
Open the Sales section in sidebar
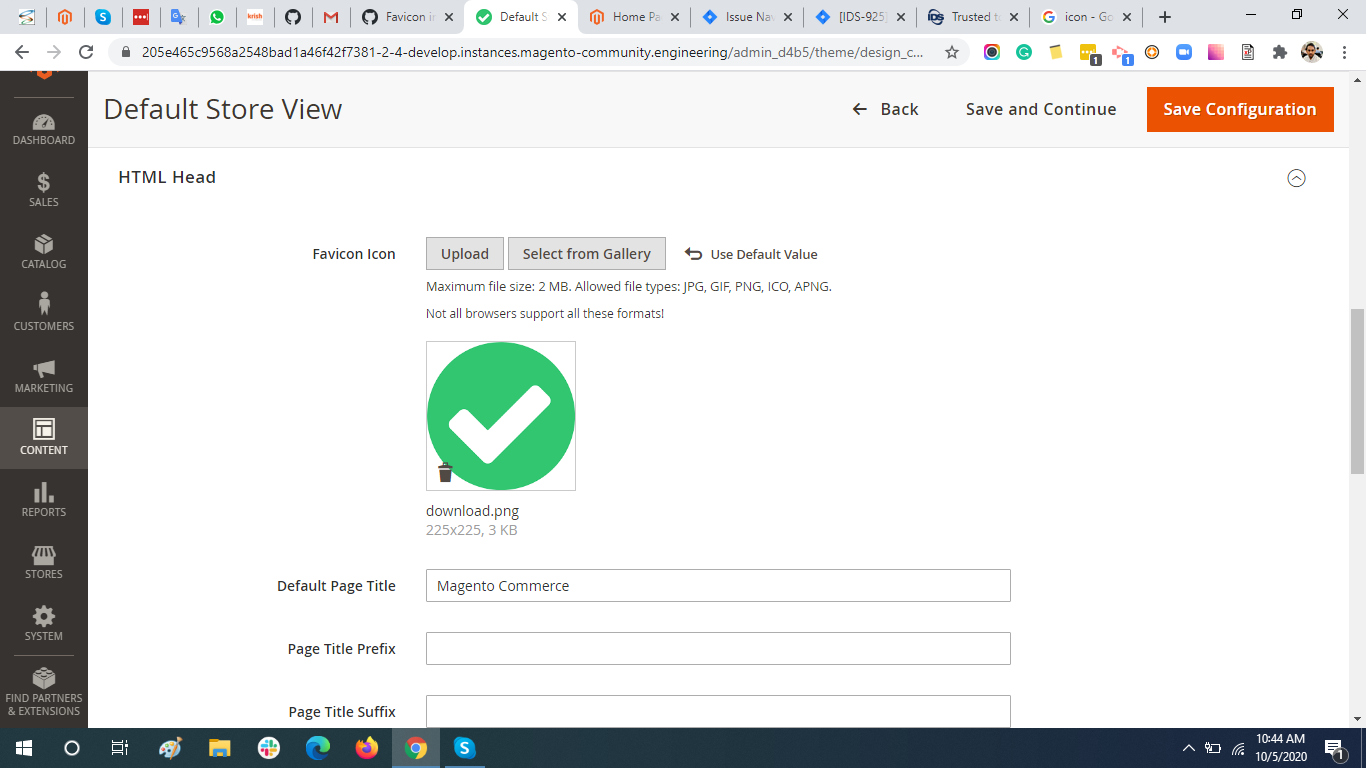(43, 192)
